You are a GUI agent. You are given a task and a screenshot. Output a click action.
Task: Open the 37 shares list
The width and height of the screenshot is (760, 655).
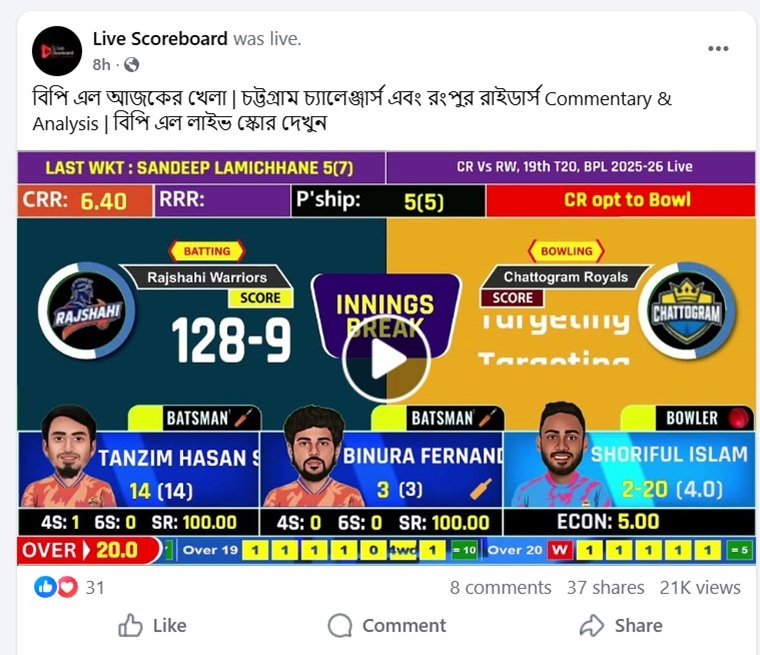(x=605, y=588)
